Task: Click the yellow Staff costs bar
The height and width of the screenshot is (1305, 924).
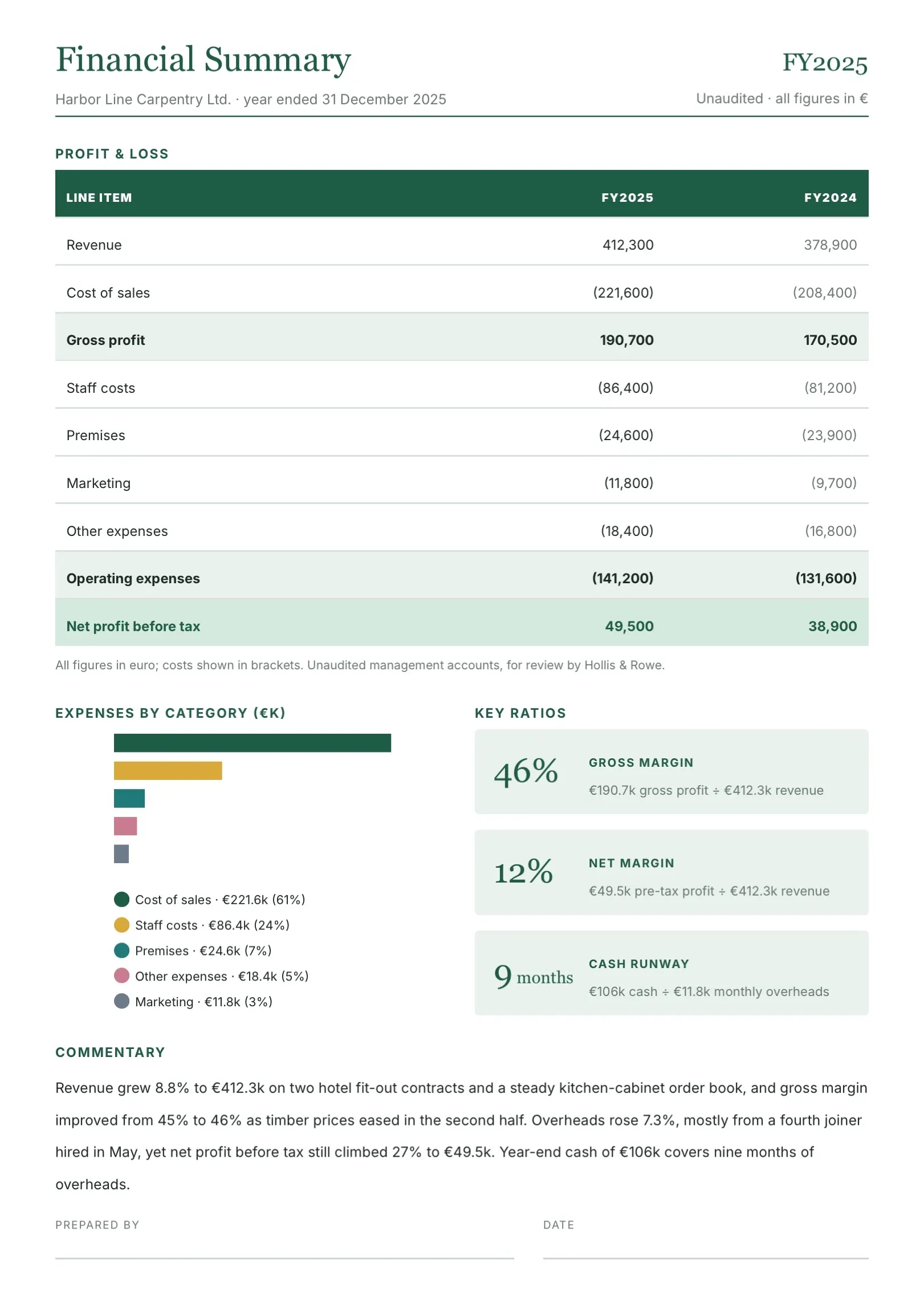Action: (x=168, y=771)
